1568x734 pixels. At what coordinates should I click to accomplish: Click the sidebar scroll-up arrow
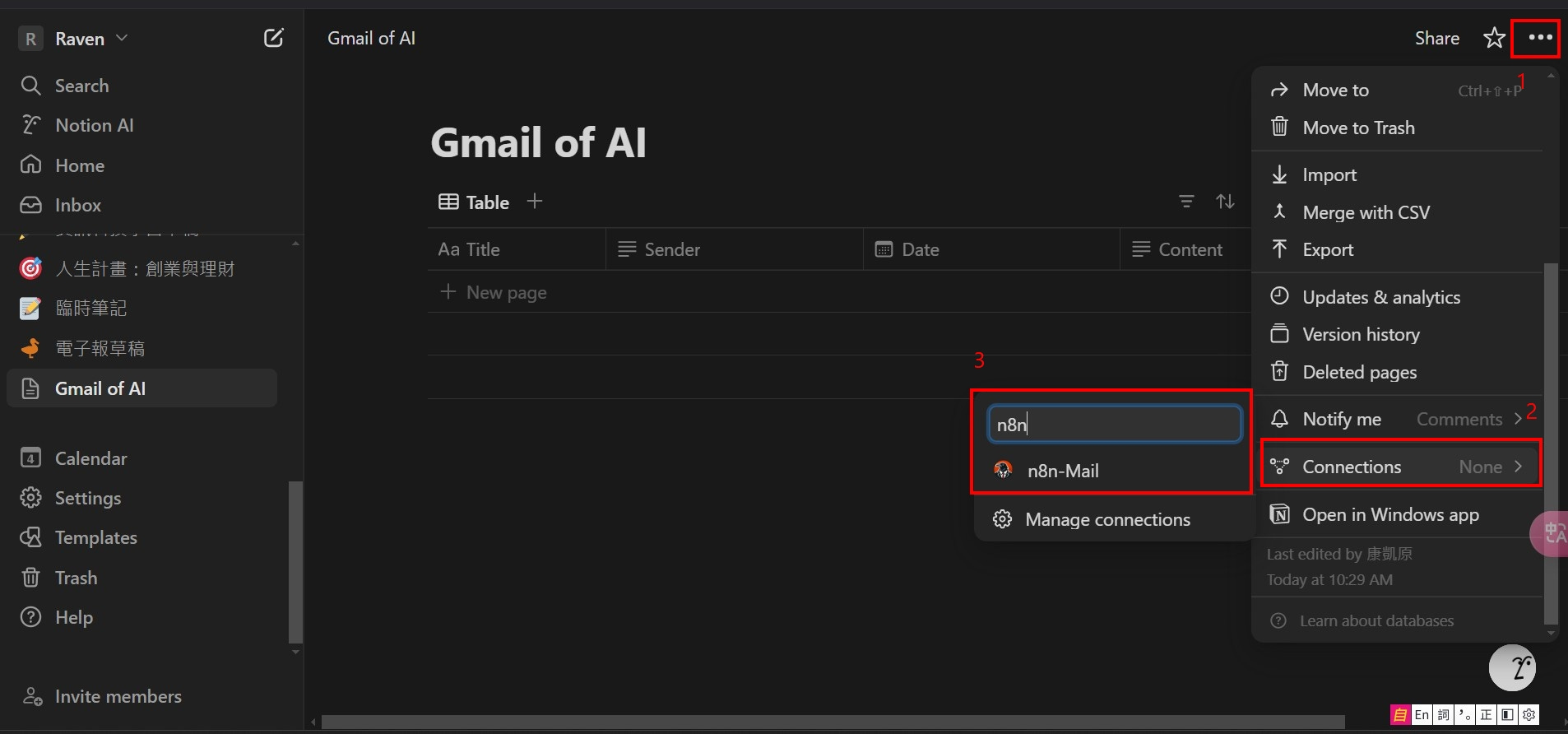click(296, 244)
